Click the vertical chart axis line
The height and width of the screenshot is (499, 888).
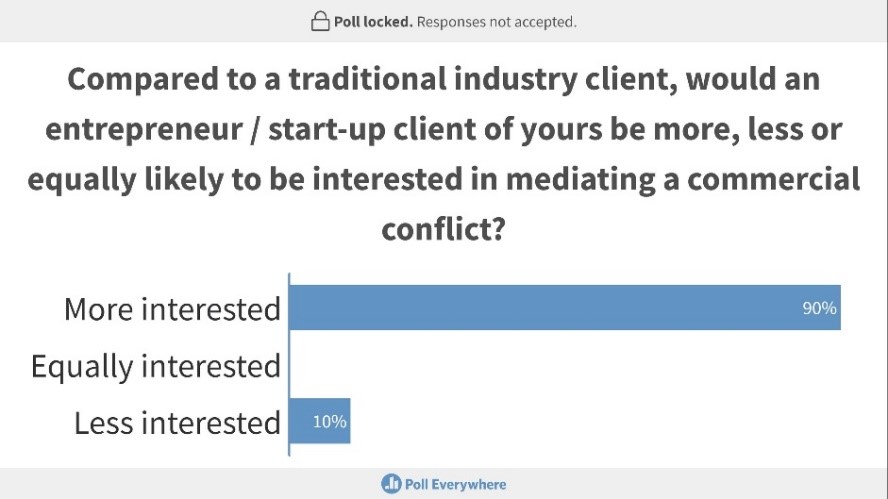pos(289,364)
